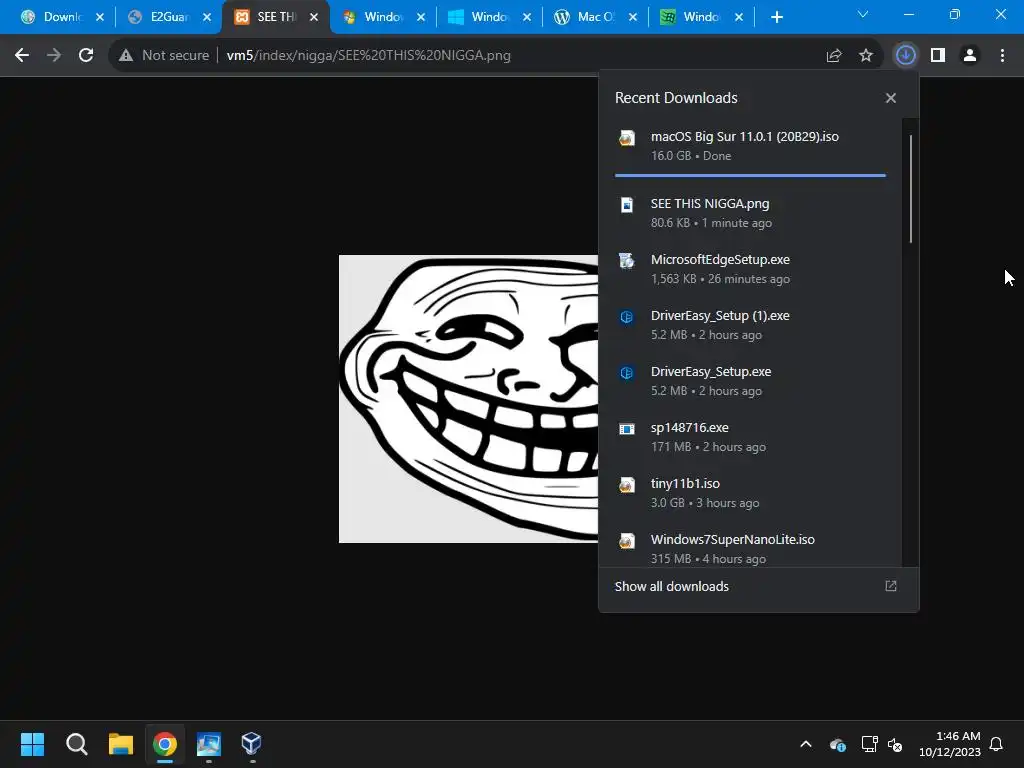Screen dimensions: 1024x768
Task: Click the sp148716.exe file icon
Action: 627,429
